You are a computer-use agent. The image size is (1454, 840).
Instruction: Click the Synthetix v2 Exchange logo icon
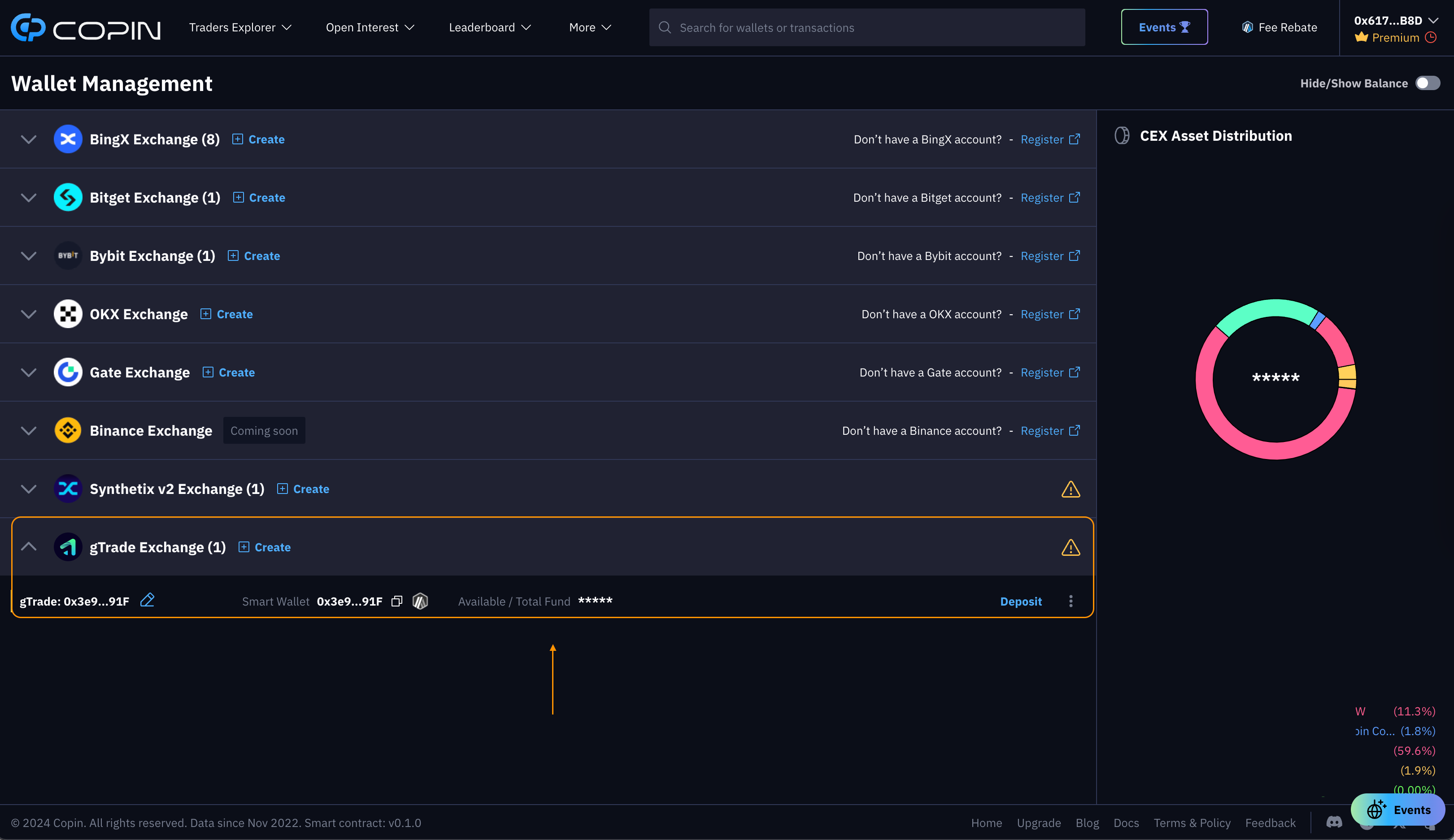click(x=68, y=488)
